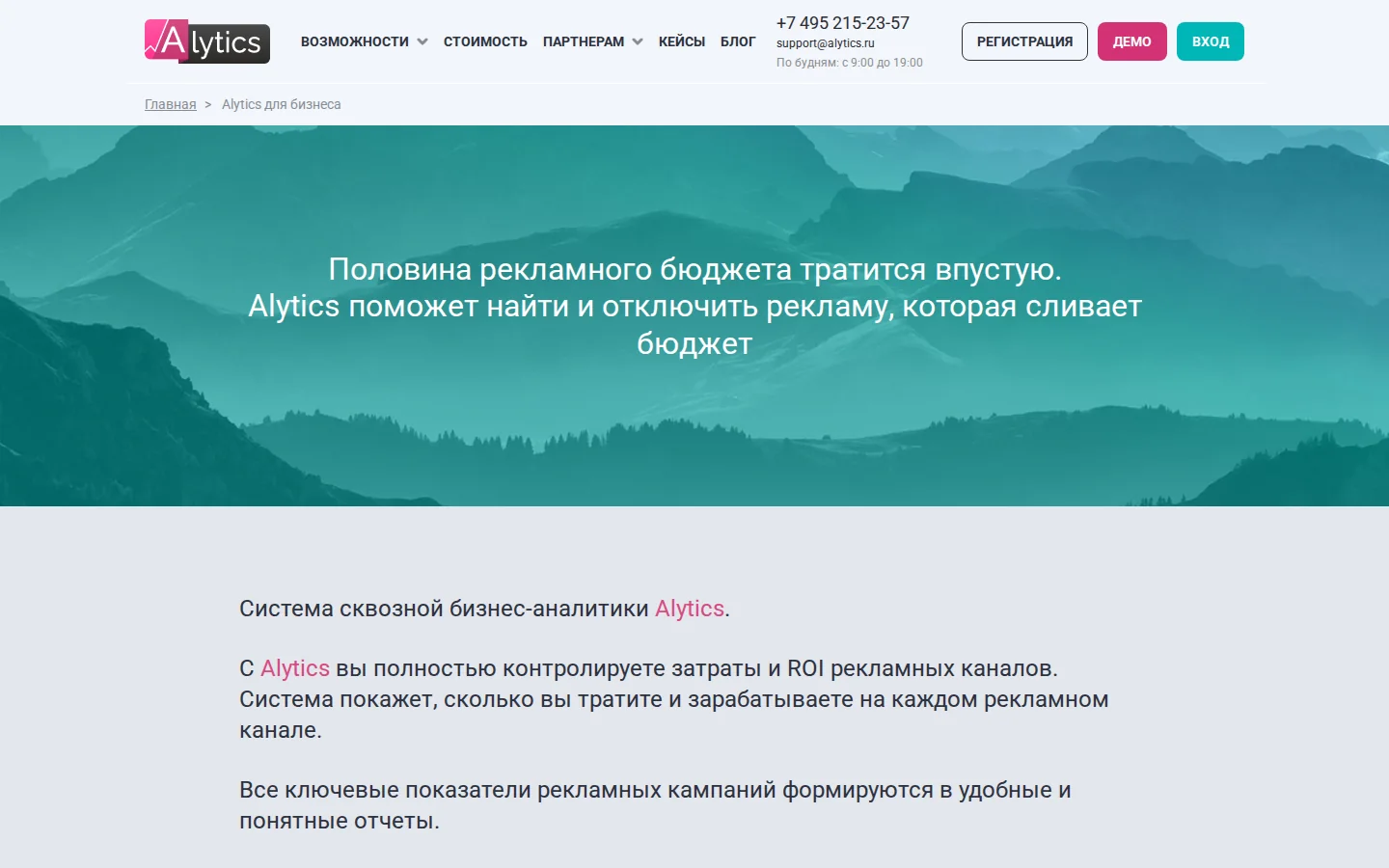Viewport: 1389px width, 868px height.
Task: Email support@alytics.ru
Action: point(826,43)
